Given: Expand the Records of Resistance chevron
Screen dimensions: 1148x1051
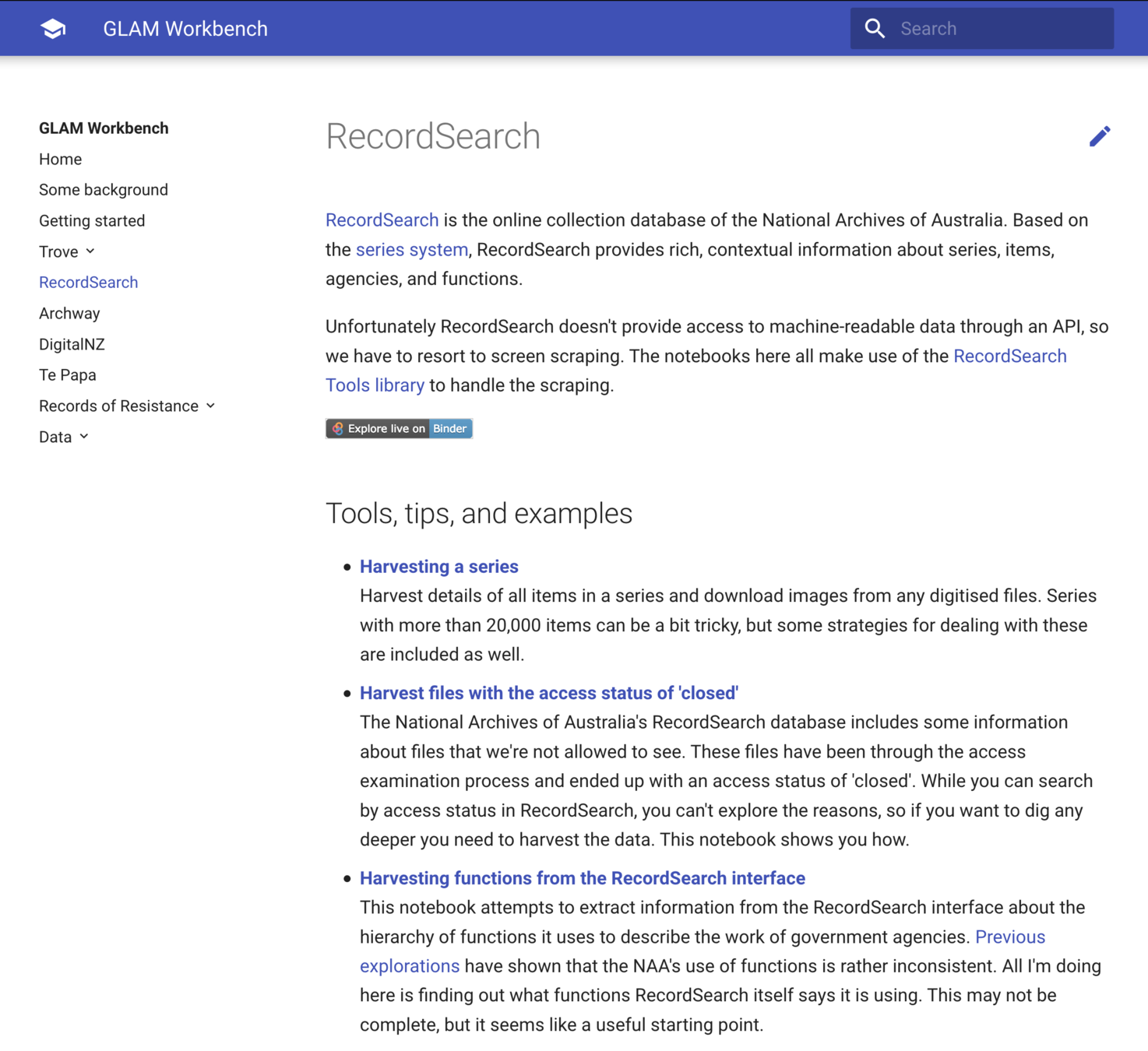Looking at the screenshot, I should (x=210, y=406).
